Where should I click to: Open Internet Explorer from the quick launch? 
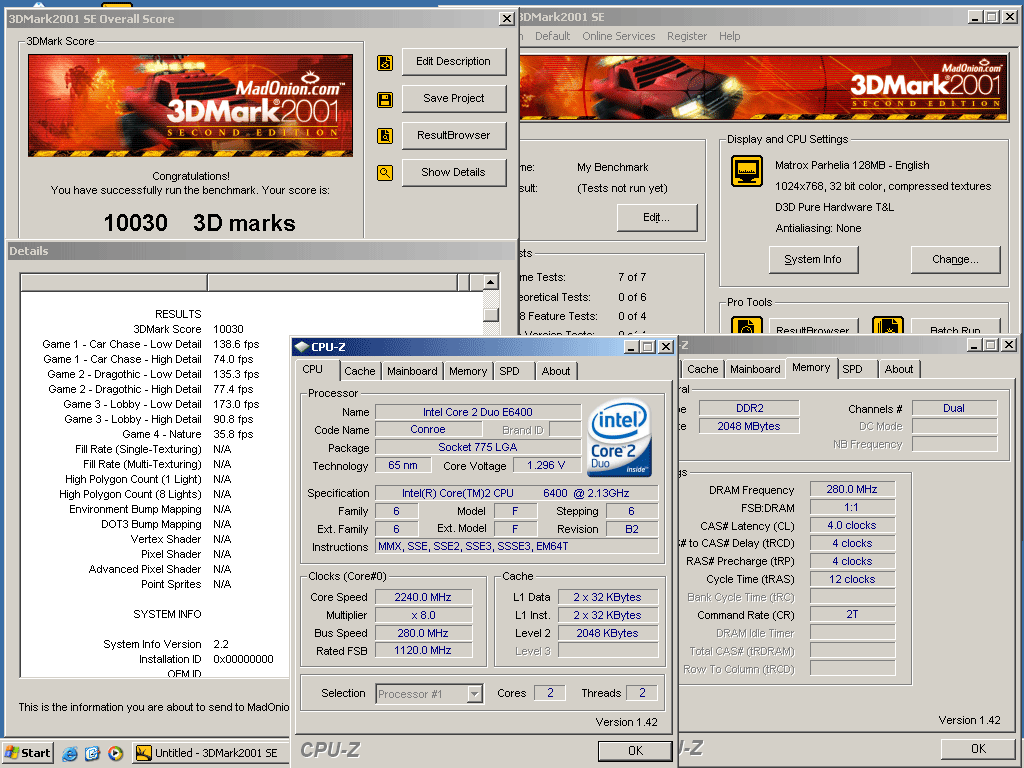[70, 753]
